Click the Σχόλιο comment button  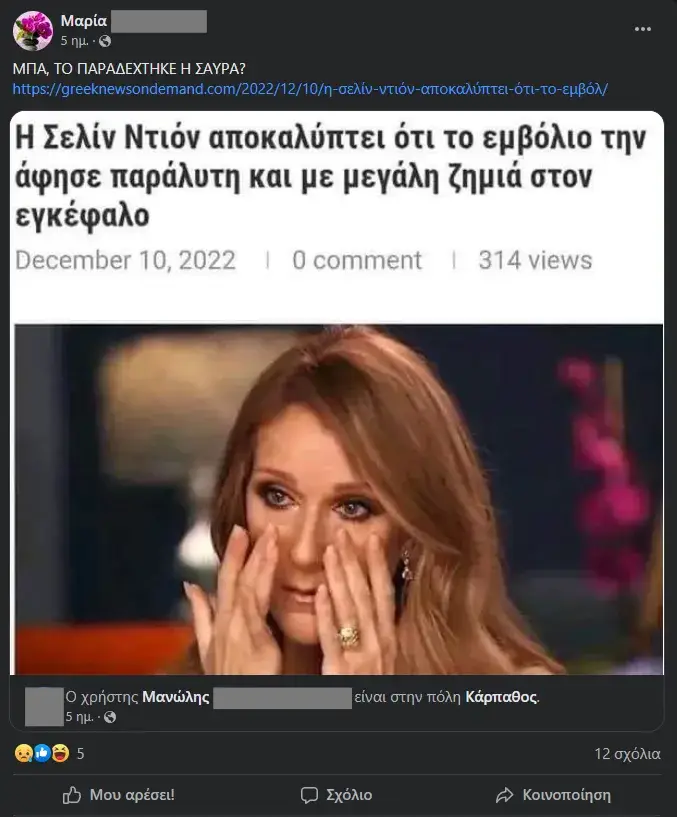point(337,795)
